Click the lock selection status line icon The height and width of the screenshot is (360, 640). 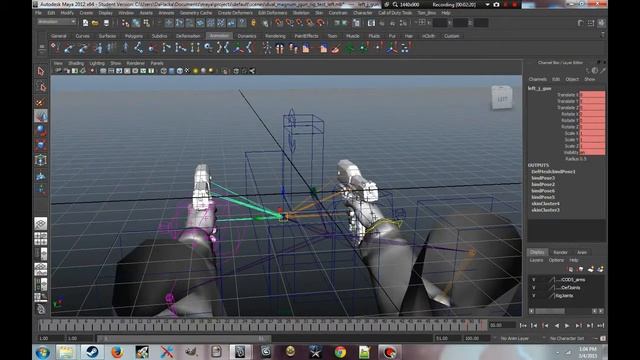[253, 23]
